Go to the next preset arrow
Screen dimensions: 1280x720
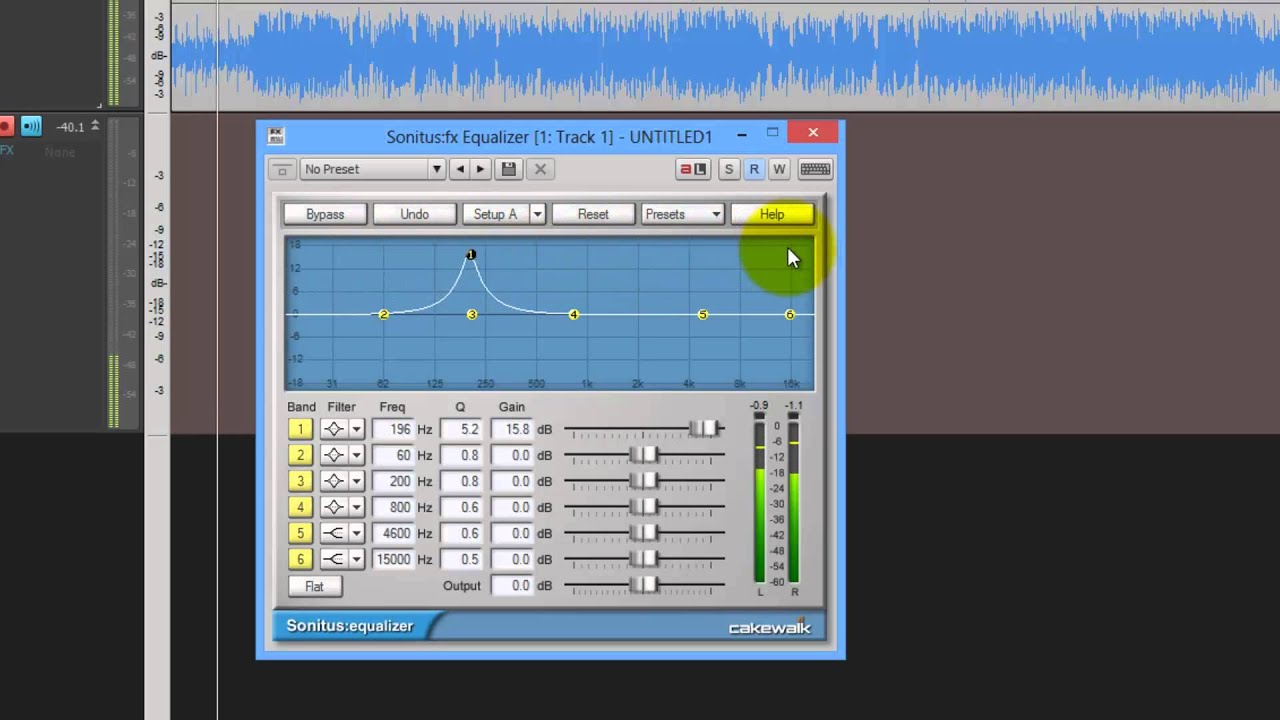(480, 169)
